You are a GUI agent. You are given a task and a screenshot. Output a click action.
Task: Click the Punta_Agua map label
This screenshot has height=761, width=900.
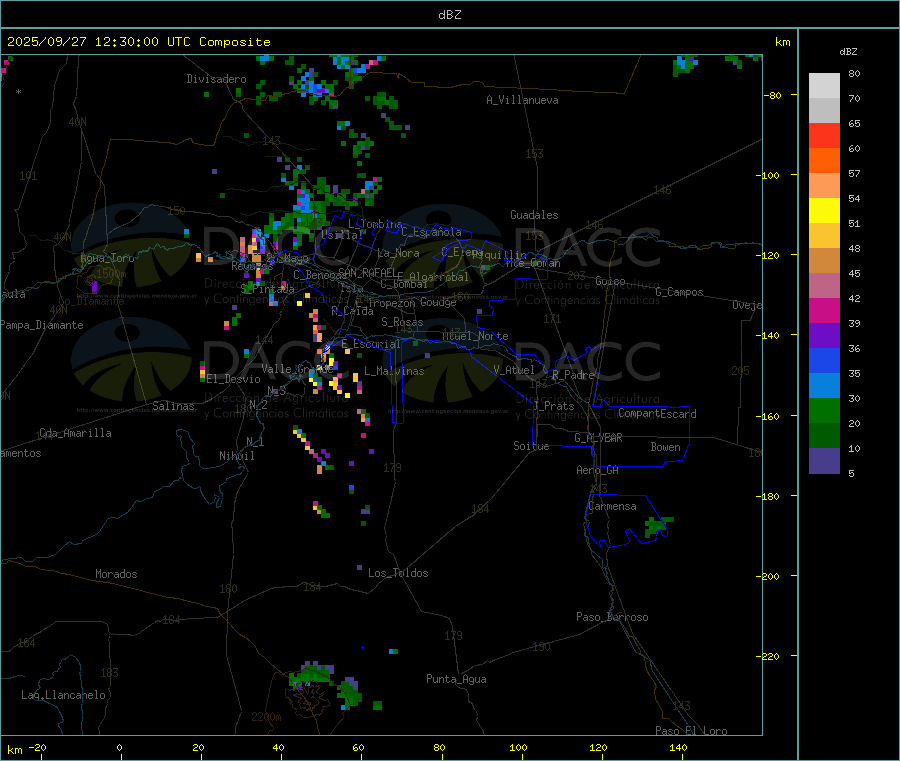[456, 679]
